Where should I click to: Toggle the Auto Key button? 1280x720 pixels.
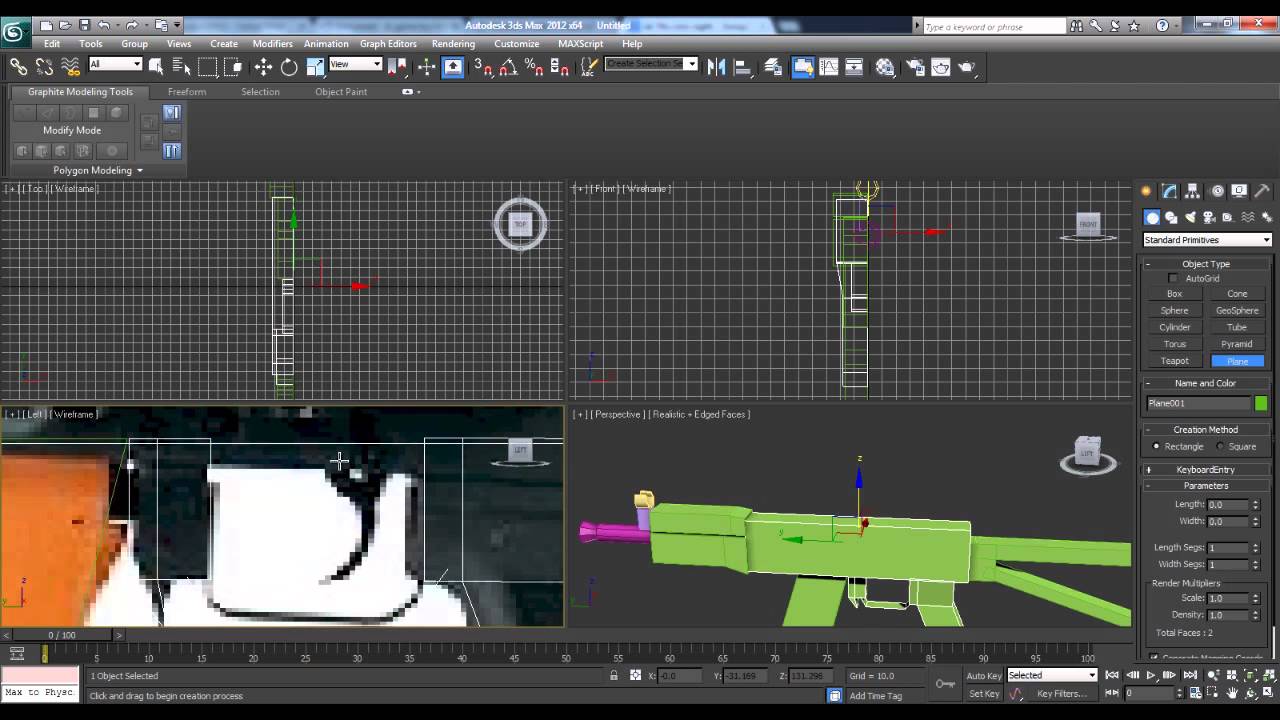pyautogui.click(x=983, y=675)
